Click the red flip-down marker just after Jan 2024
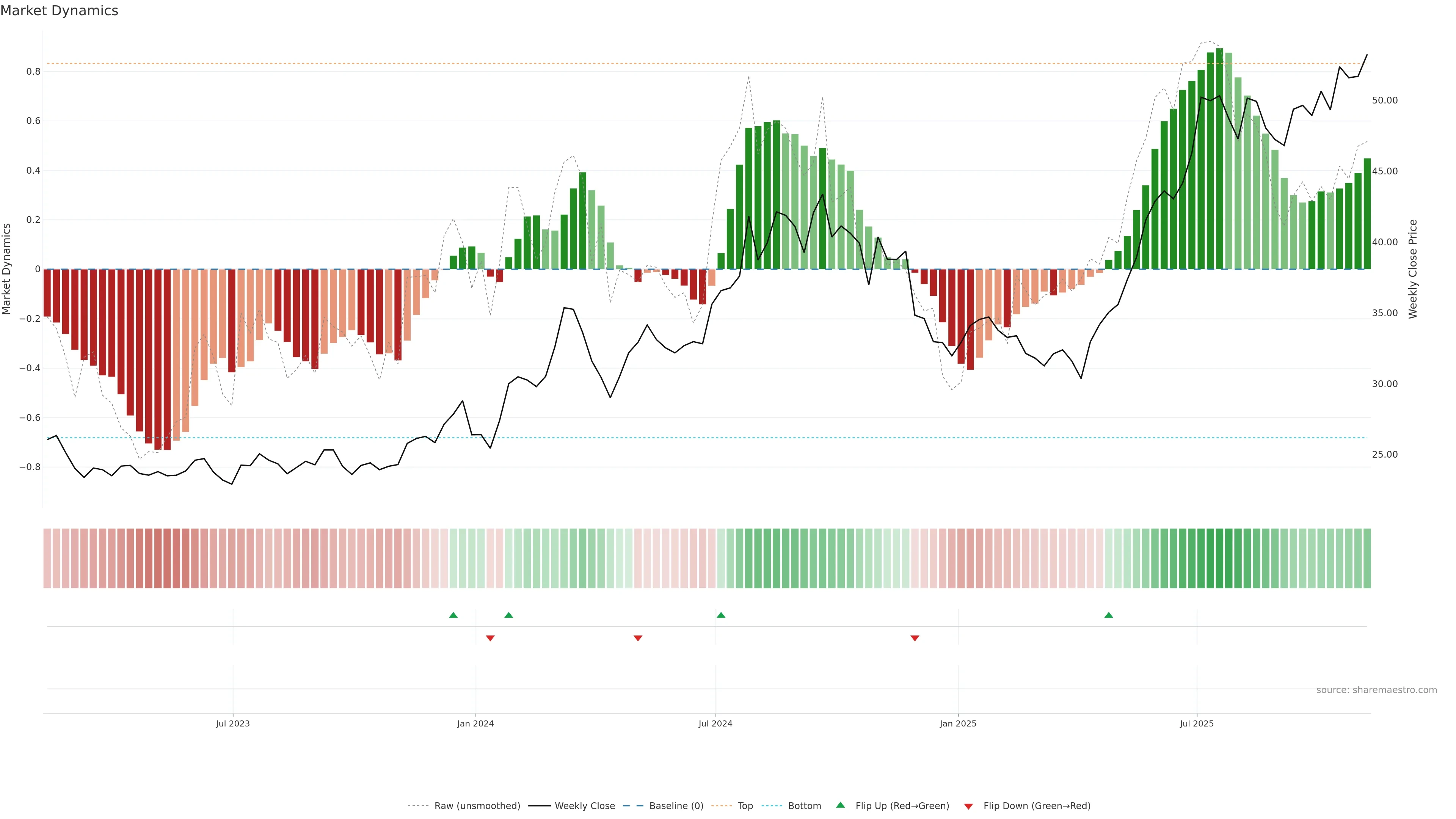 pyautogui.click(x=490, y=638)
